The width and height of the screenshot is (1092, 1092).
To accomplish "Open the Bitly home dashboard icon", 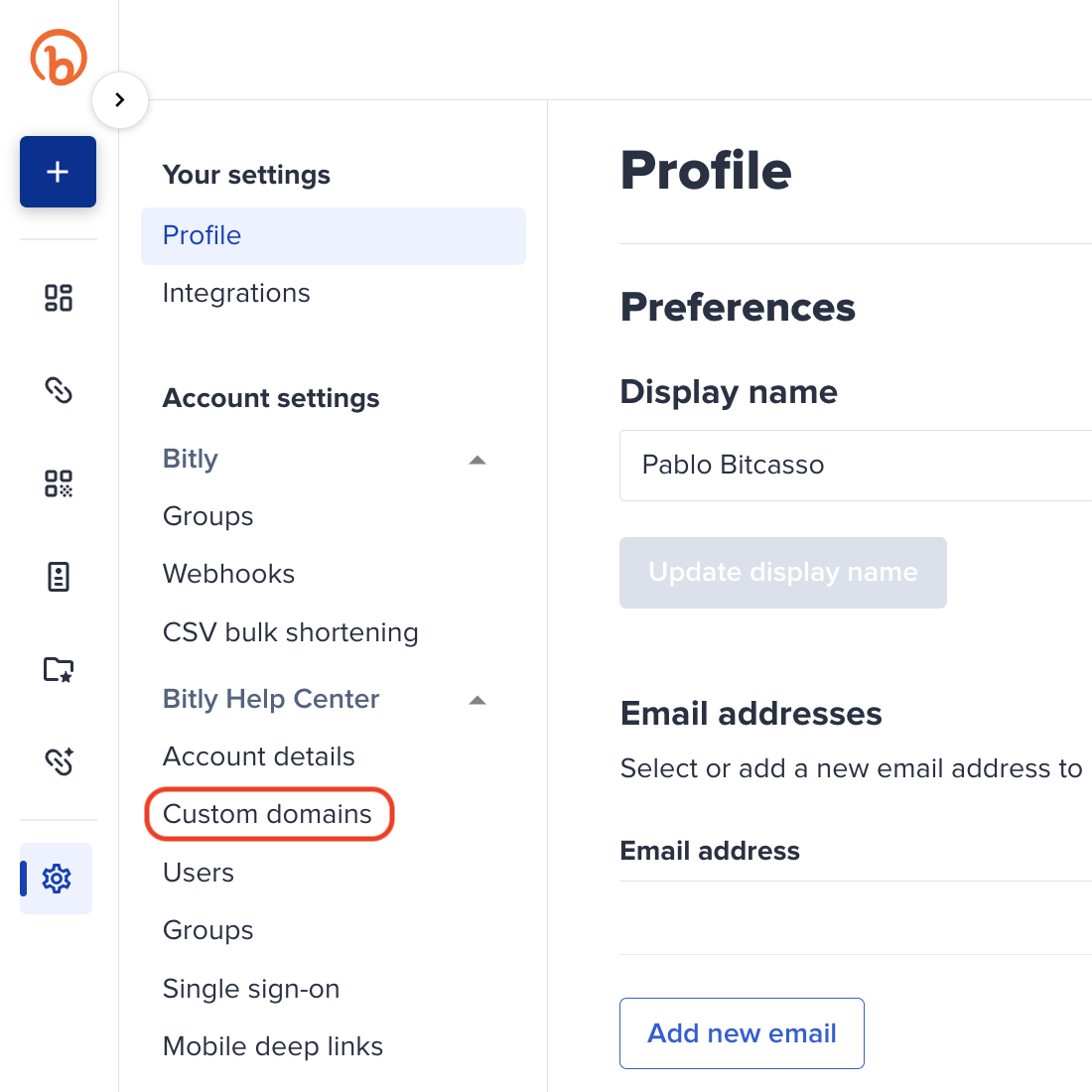I will pyautogui.click(x=58, y=297).
